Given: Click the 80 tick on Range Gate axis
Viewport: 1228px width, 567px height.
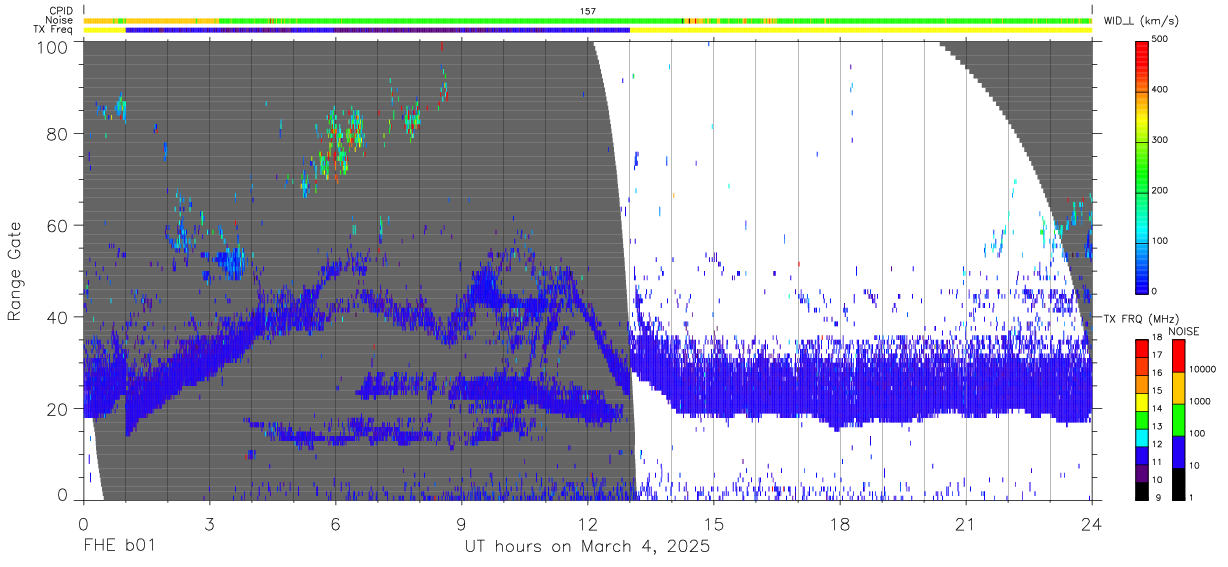Looking at the screenshot, I should click(59, 134).
